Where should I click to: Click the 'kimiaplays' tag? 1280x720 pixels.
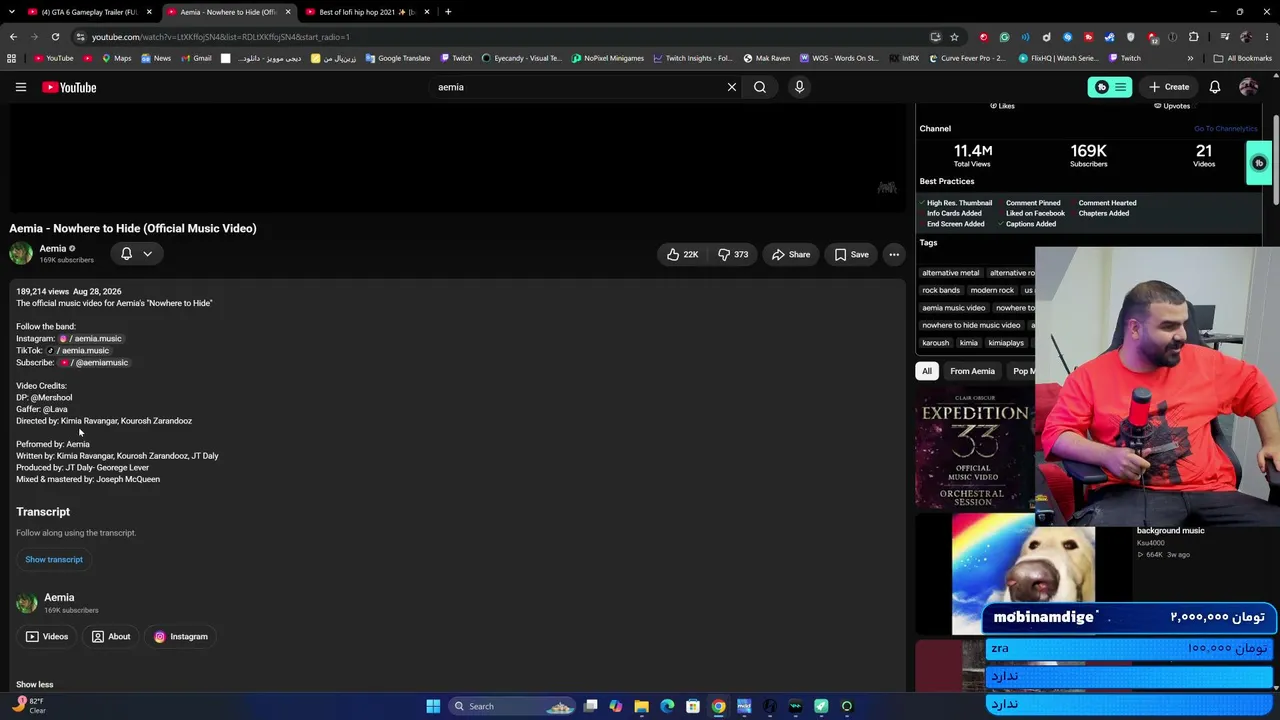tap(1006, 343)
